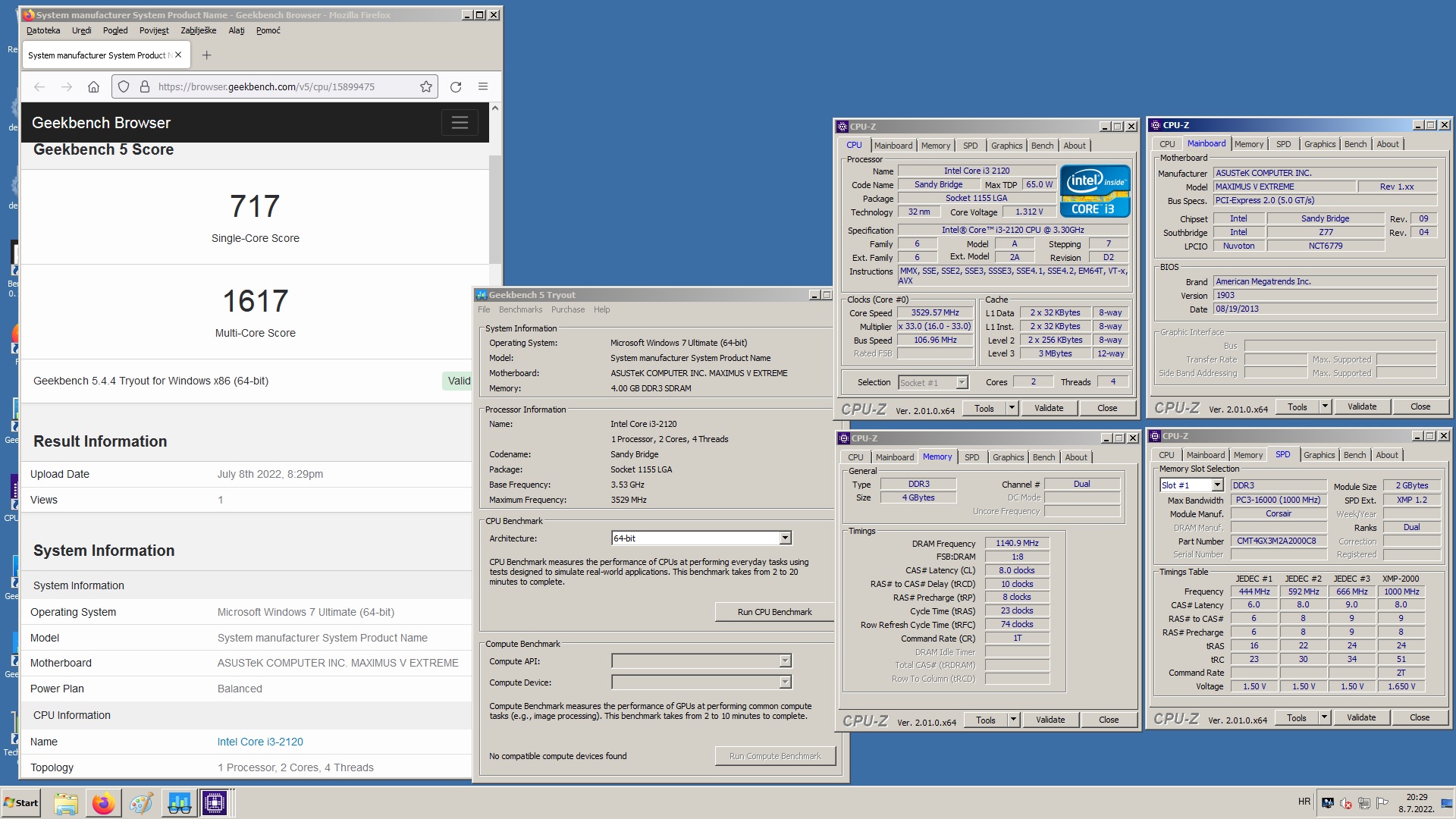The image size is (1456, 819).
Task: Open a new Firefox tab
Action: [206, 55]
